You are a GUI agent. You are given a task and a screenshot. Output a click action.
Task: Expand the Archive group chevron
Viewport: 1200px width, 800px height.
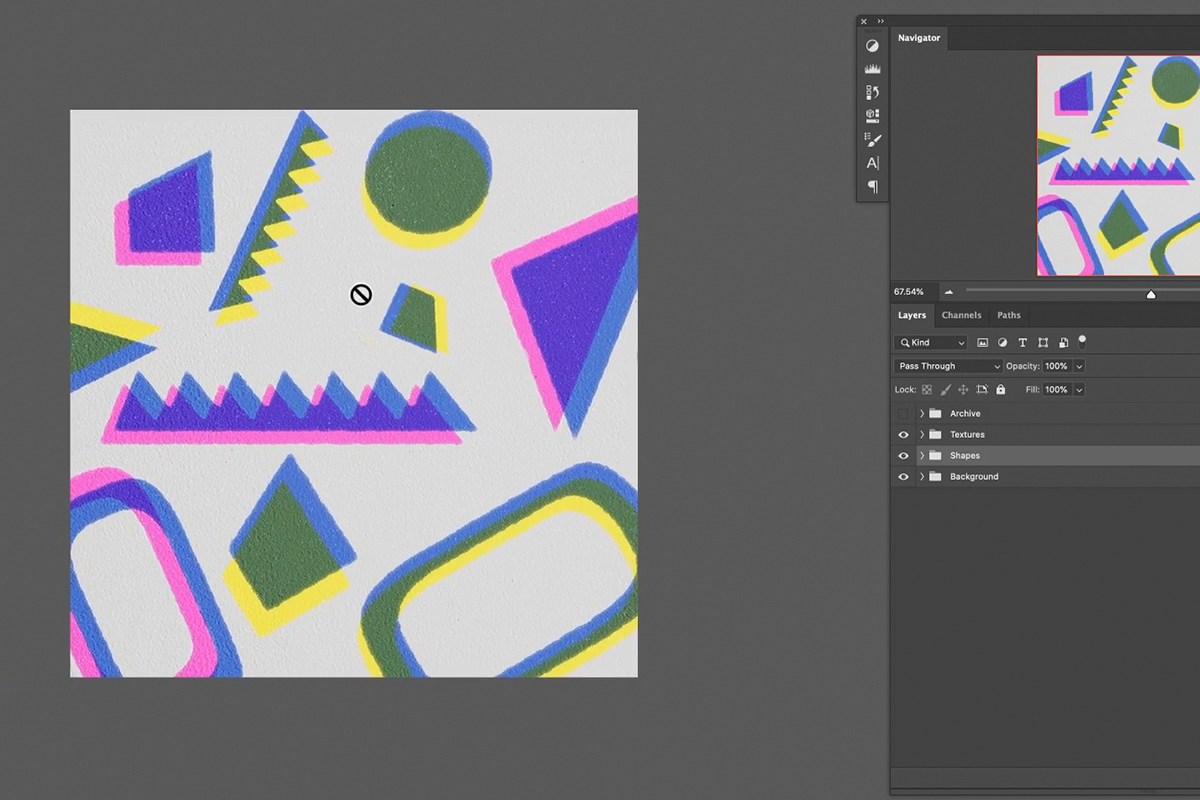[922, 414]
